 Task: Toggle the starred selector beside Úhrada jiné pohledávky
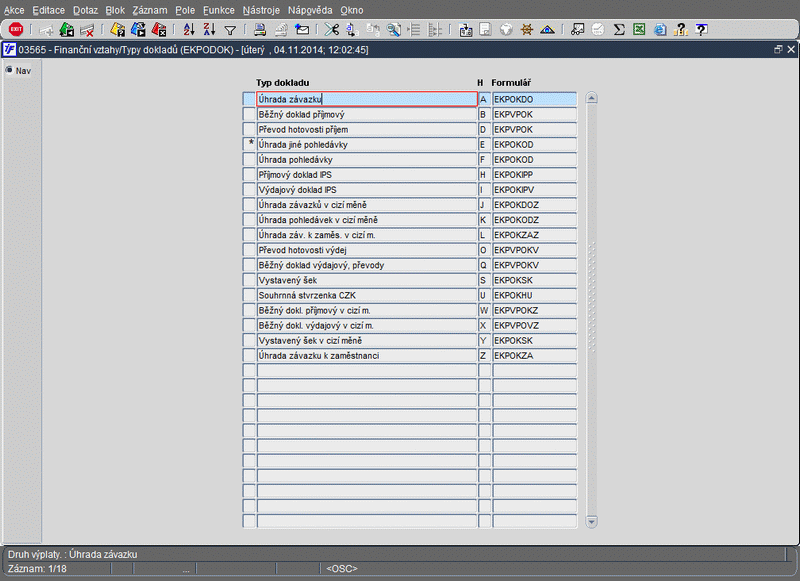[249, 144]
